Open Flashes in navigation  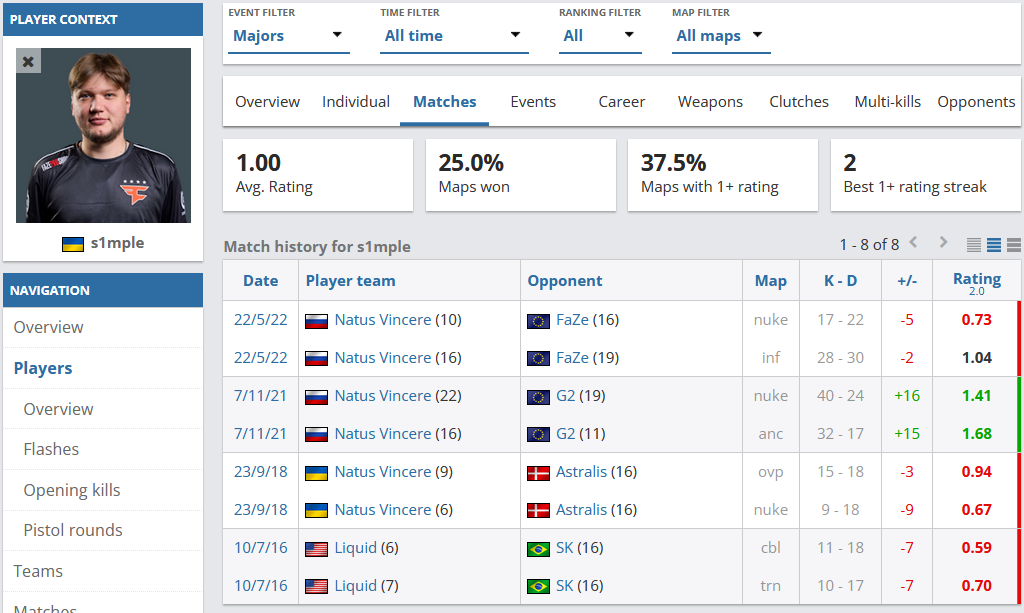[103, 449]
